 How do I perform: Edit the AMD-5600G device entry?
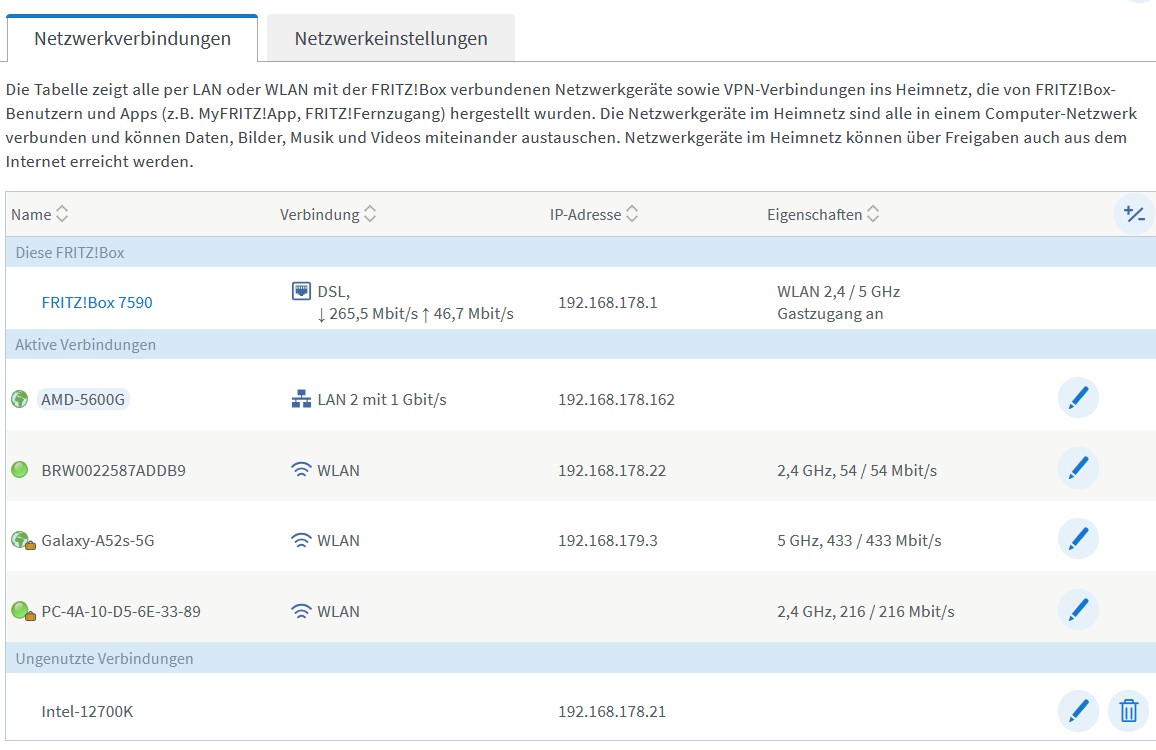pos(1078,398)
